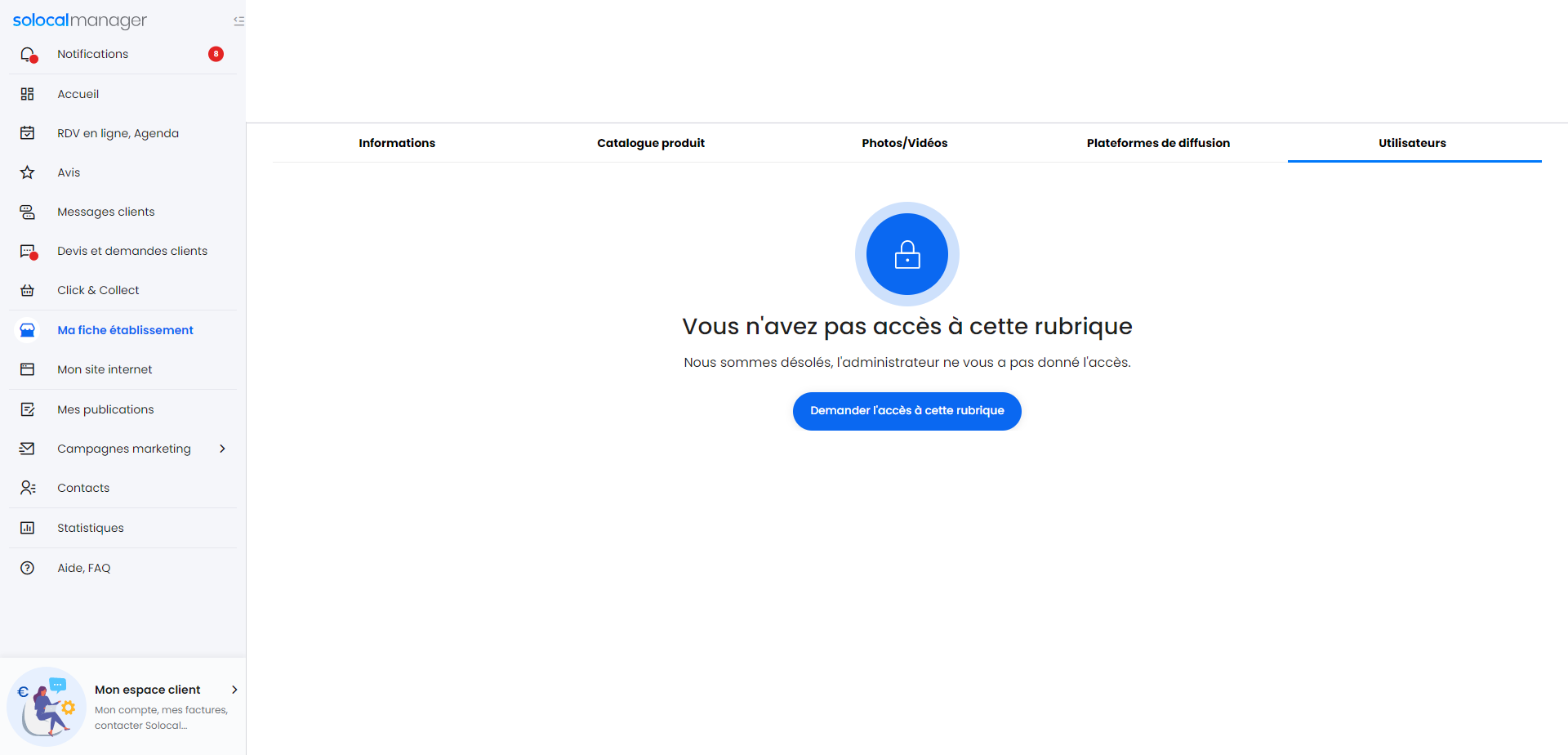Expand the Campagnes marketing submenu

tap(222, 448)
